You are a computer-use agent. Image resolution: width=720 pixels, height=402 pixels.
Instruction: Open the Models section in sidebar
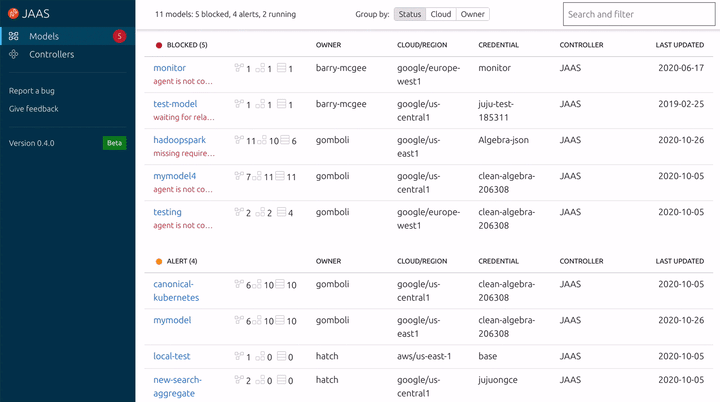(68, 36)
